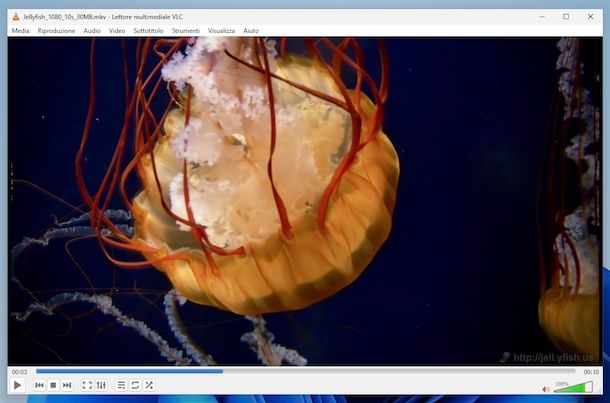Minimize the VLC window
Image resolution: width=610 pixels, height=403 pixels.
(x=542, y=17)
